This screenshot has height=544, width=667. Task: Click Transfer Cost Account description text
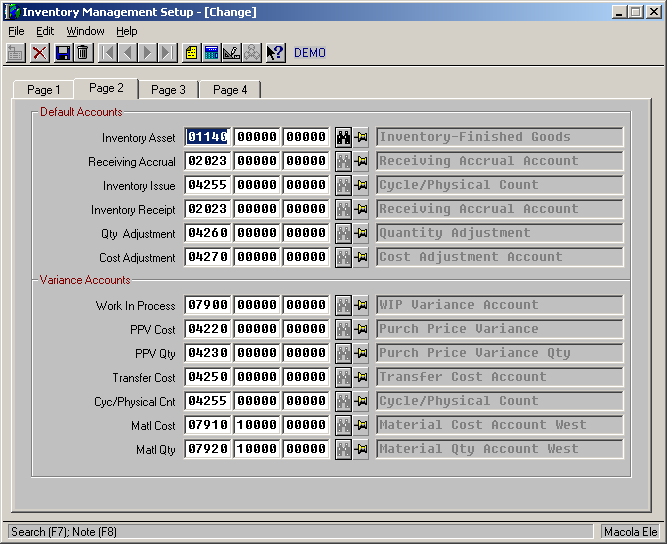[x=462, y=377]
